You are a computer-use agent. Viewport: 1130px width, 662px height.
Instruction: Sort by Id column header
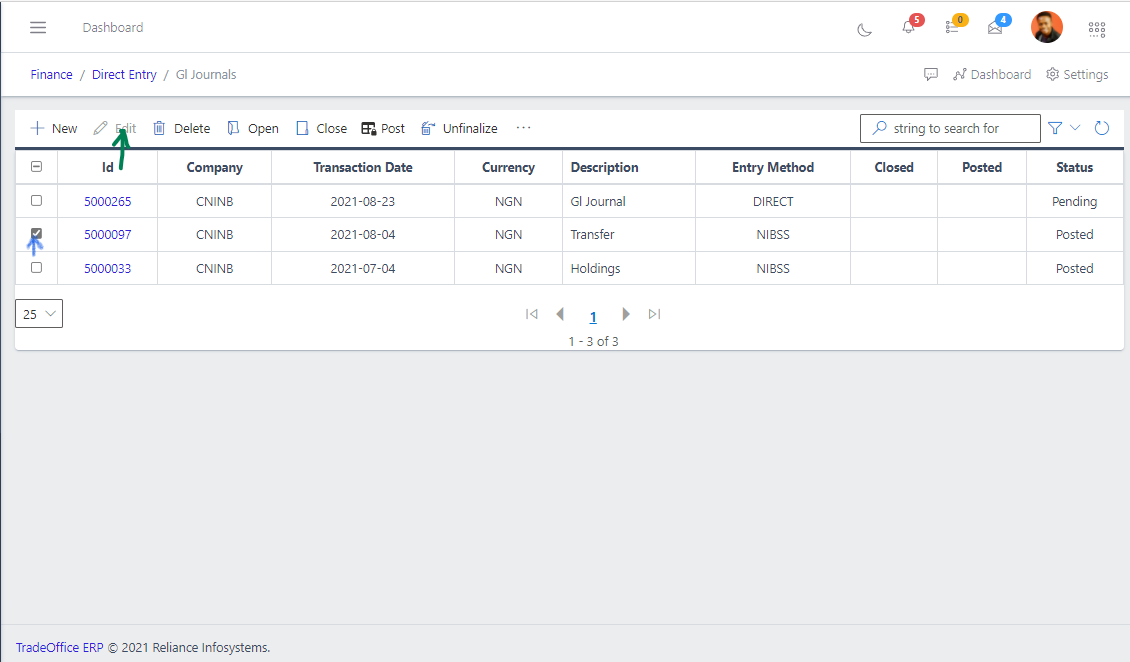tap(107, 167)
